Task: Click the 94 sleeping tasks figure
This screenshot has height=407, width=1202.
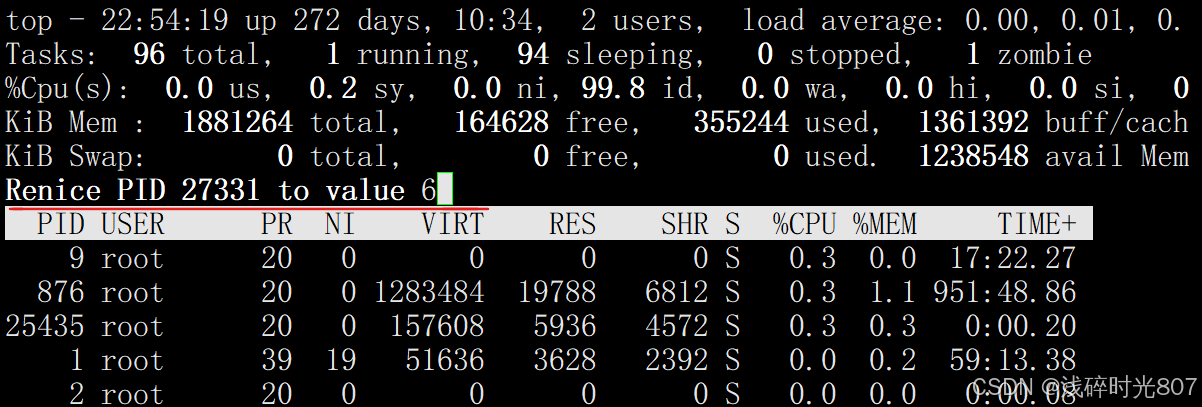Action: point(533,54)
